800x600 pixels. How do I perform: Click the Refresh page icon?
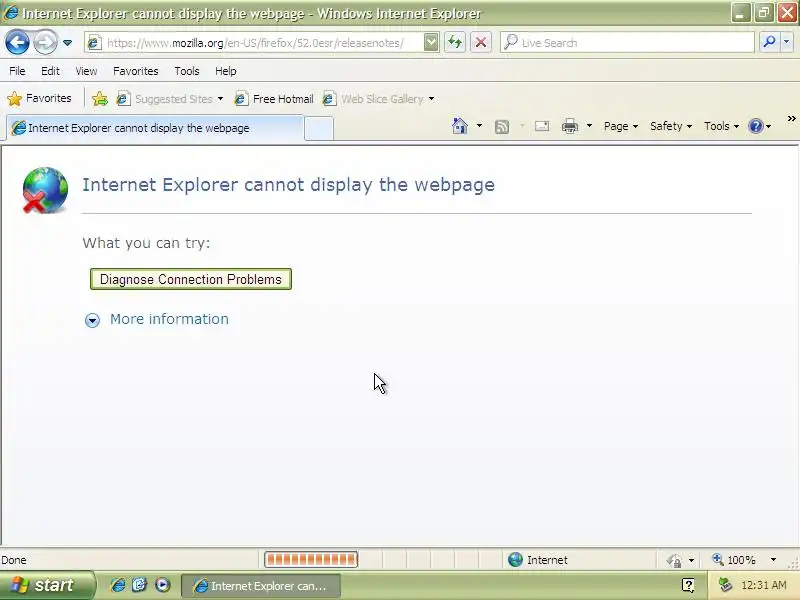pyautogui.click(x=455, y=42)
